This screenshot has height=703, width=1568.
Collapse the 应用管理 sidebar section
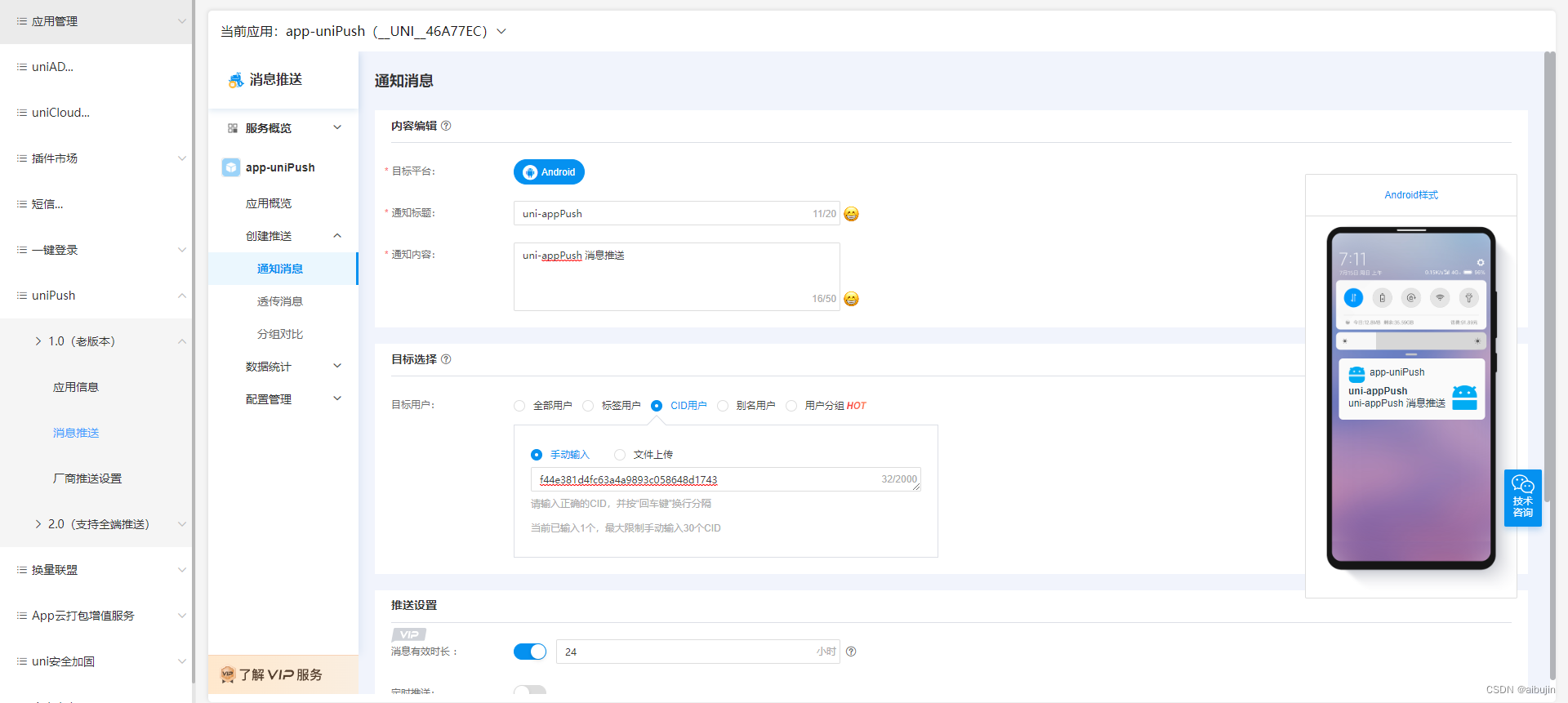[x=182, y=21]
